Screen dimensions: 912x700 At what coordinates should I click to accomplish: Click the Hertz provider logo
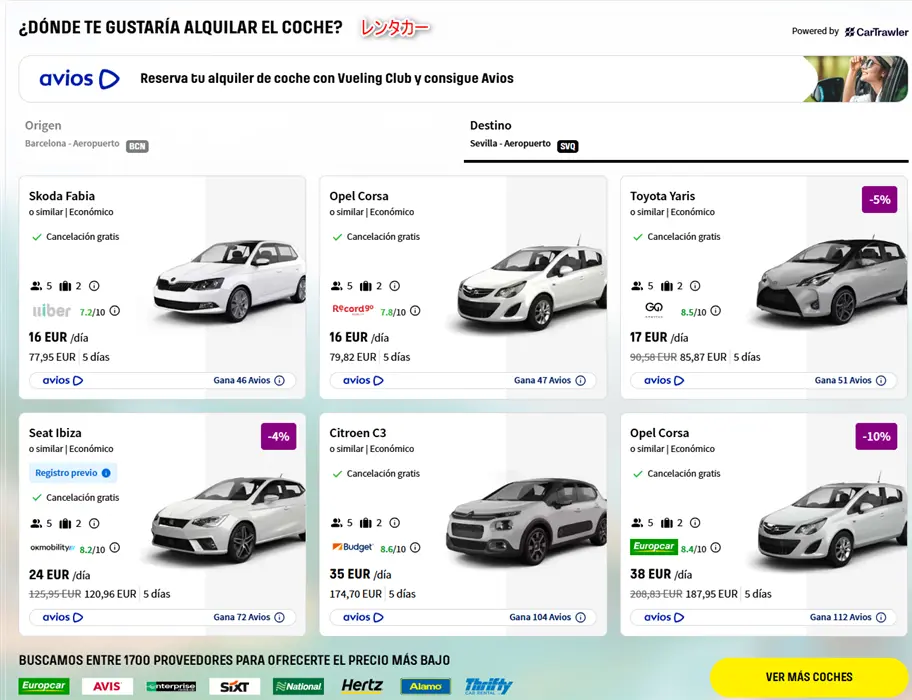(x=362, y=686)
